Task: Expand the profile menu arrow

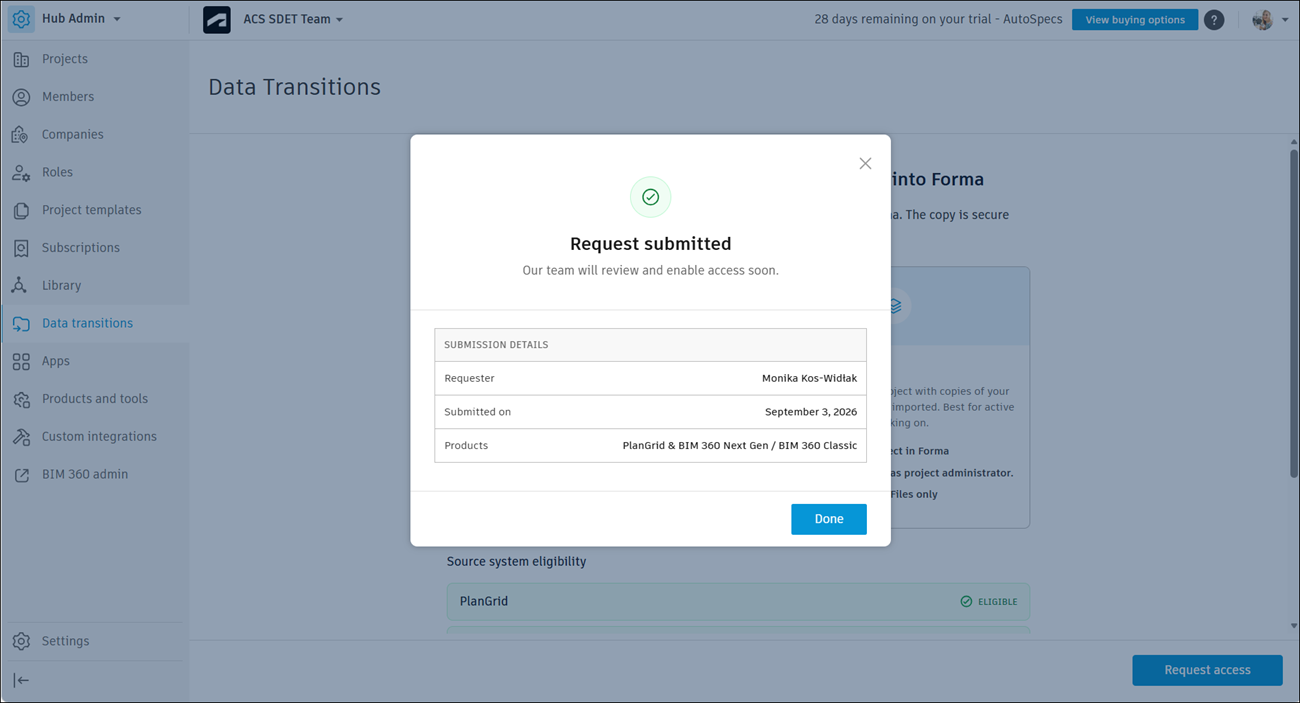Action: click(x=1285, y=20)
